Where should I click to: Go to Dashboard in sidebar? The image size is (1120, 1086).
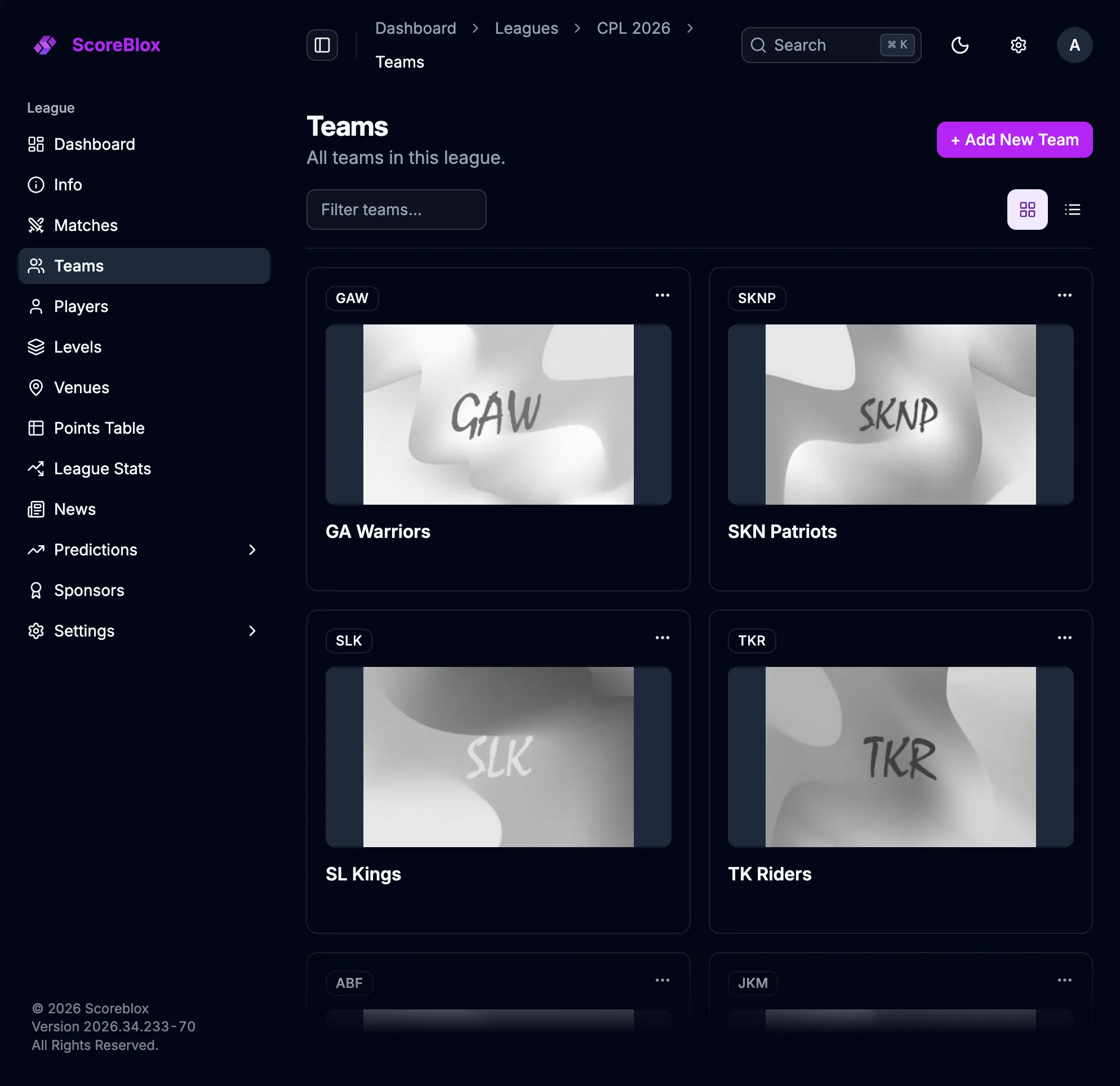pos(144,144)
